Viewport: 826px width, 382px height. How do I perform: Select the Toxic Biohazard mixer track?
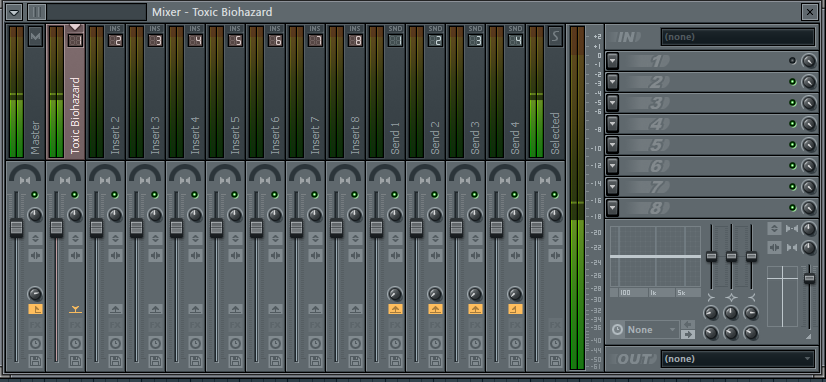pos(66,92)
